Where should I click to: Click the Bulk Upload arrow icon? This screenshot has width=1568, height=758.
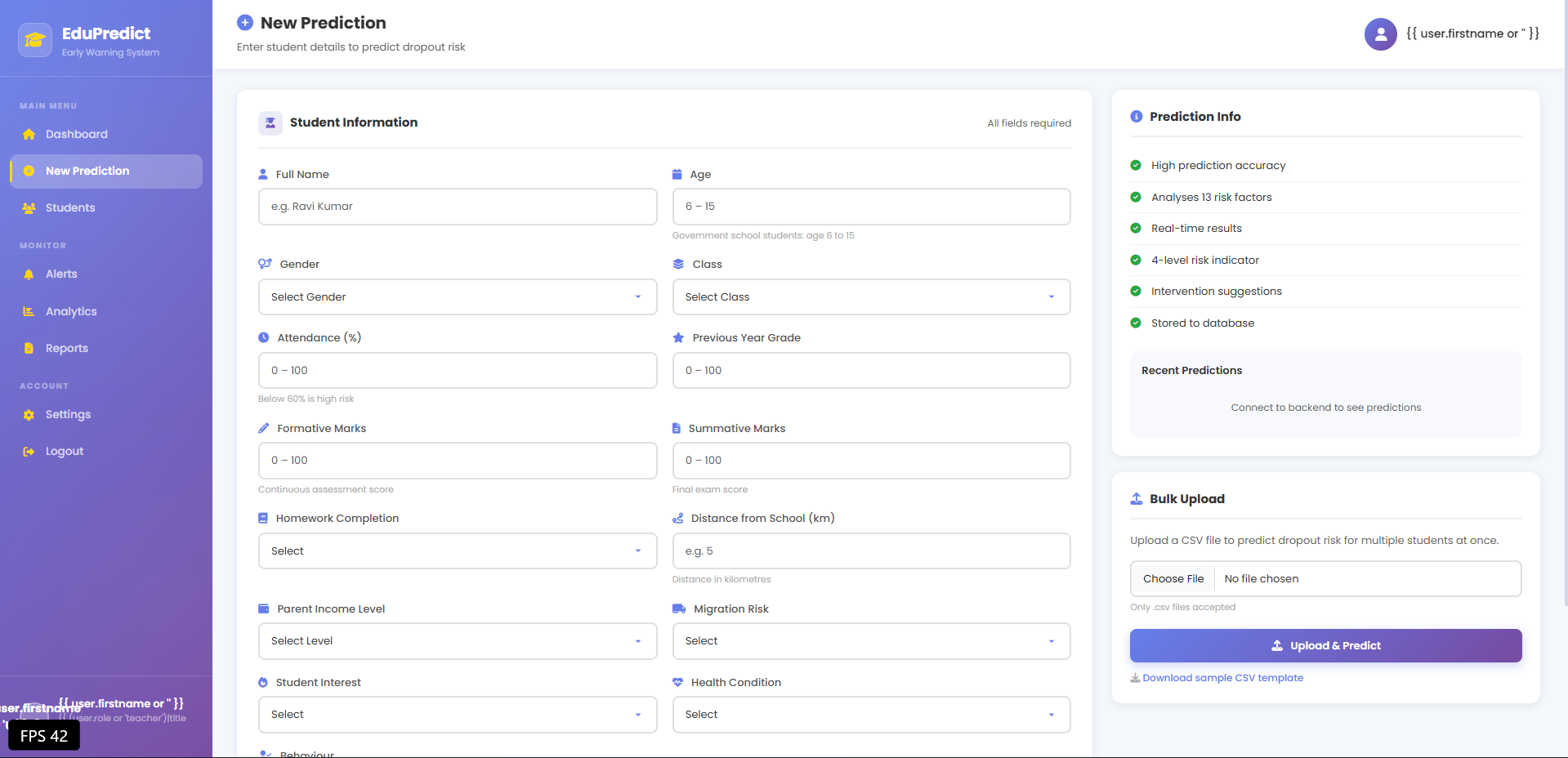pyautogui.click(x=1136, y=498)
